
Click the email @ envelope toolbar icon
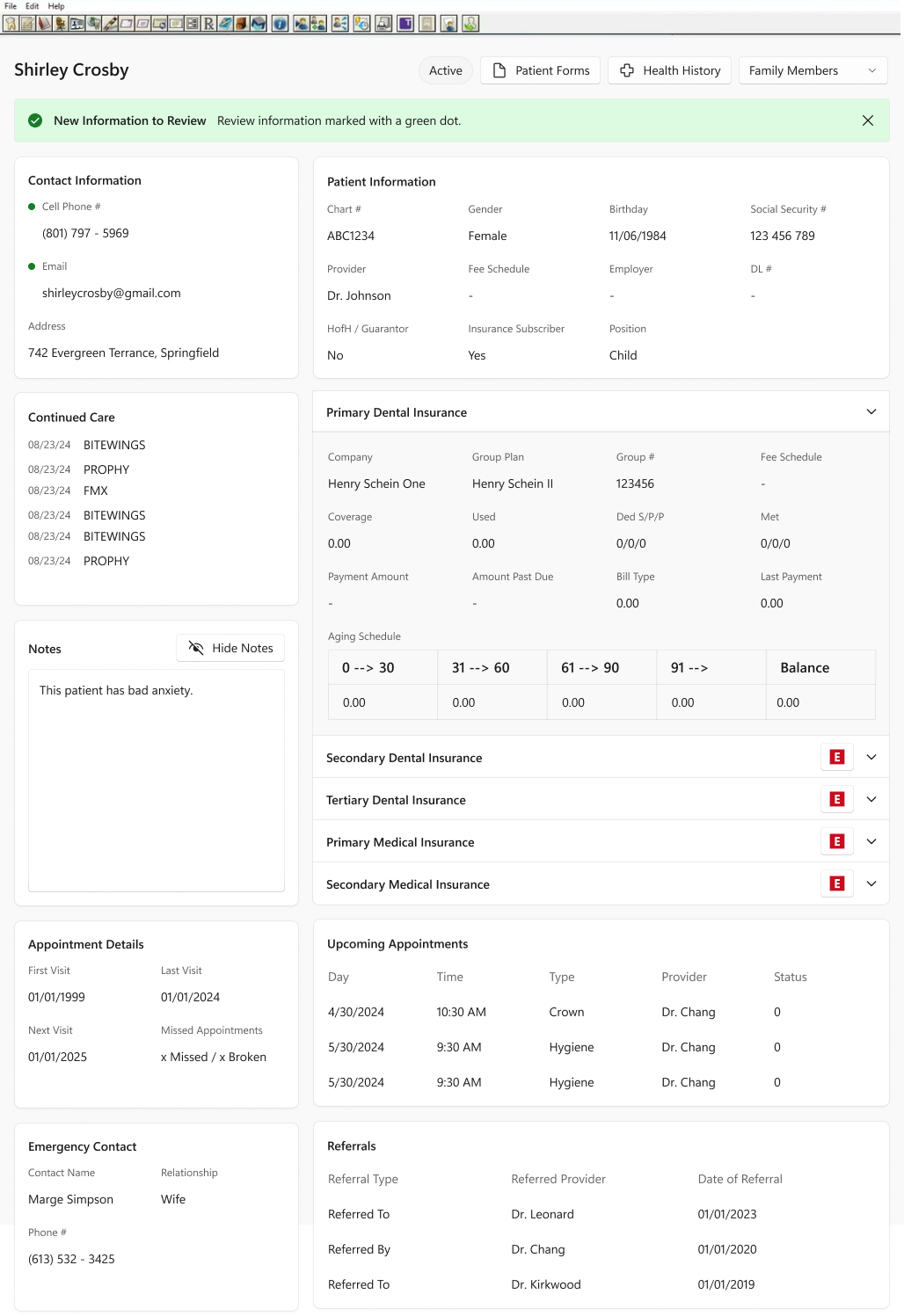pyautogui.click(x=176, y=24)
